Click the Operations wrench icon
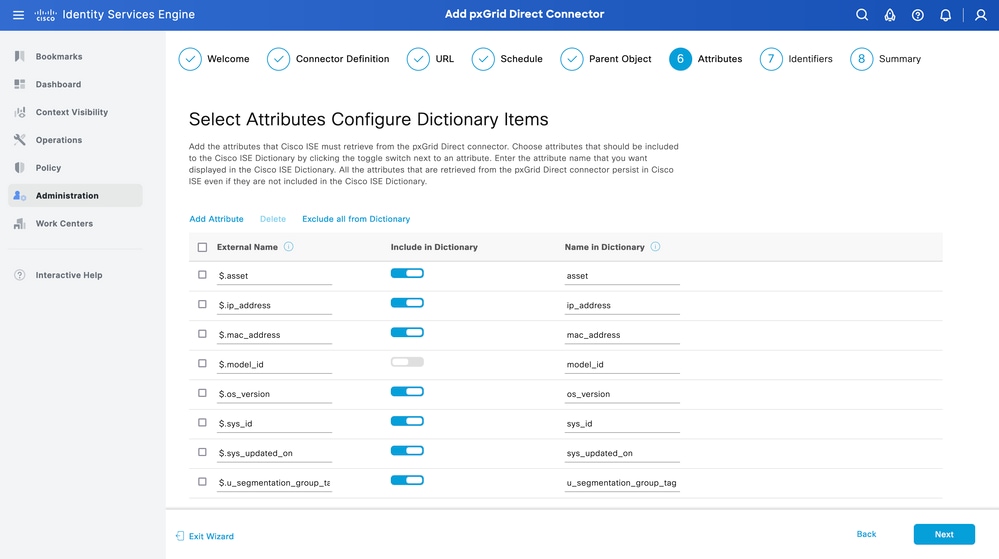This screenshot has width=999, height=559. 20,140
